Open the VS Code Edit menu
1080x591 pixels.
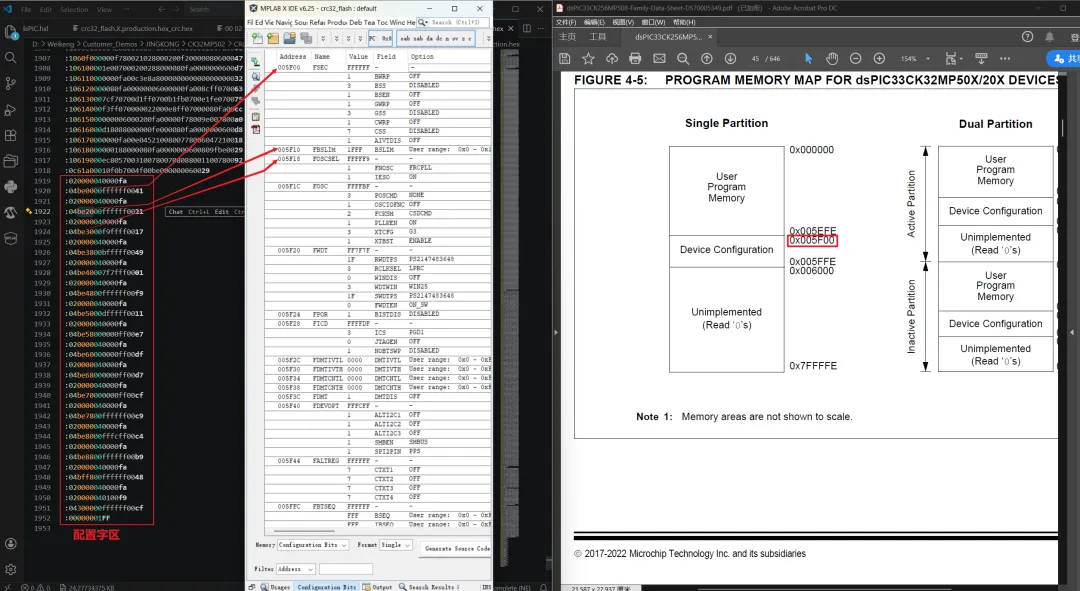point(45,10)
